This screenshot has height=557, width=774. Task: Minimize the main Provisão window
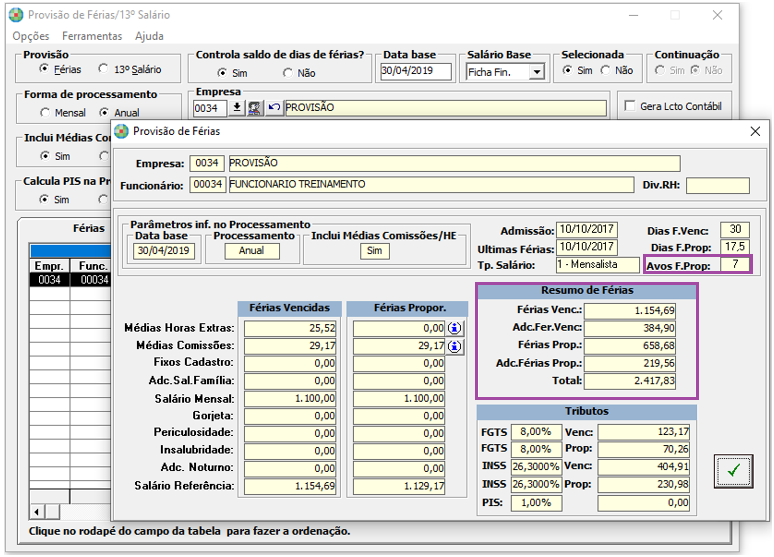coord(634,15)
